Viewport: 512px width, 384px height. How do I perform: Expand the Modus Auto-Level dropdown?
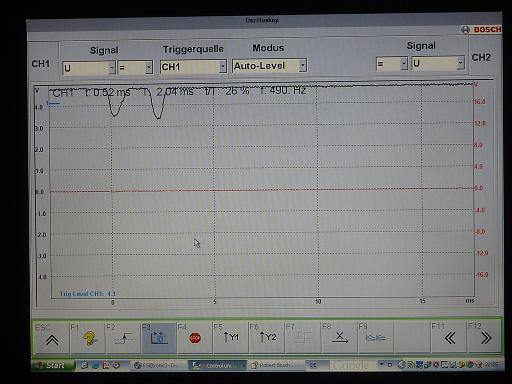coord(269,66)
